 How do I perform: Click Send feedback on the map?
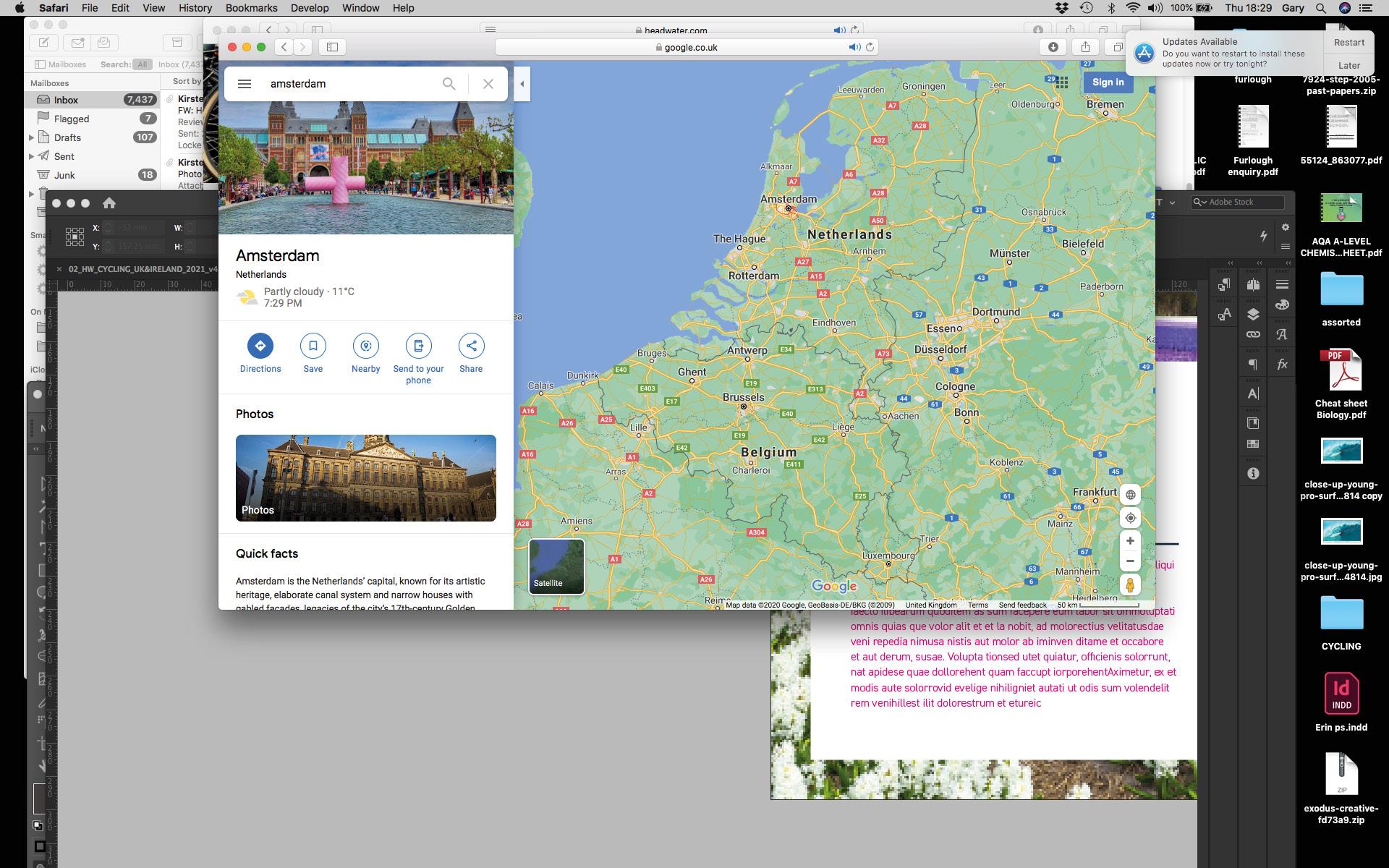click(1022, 605)
